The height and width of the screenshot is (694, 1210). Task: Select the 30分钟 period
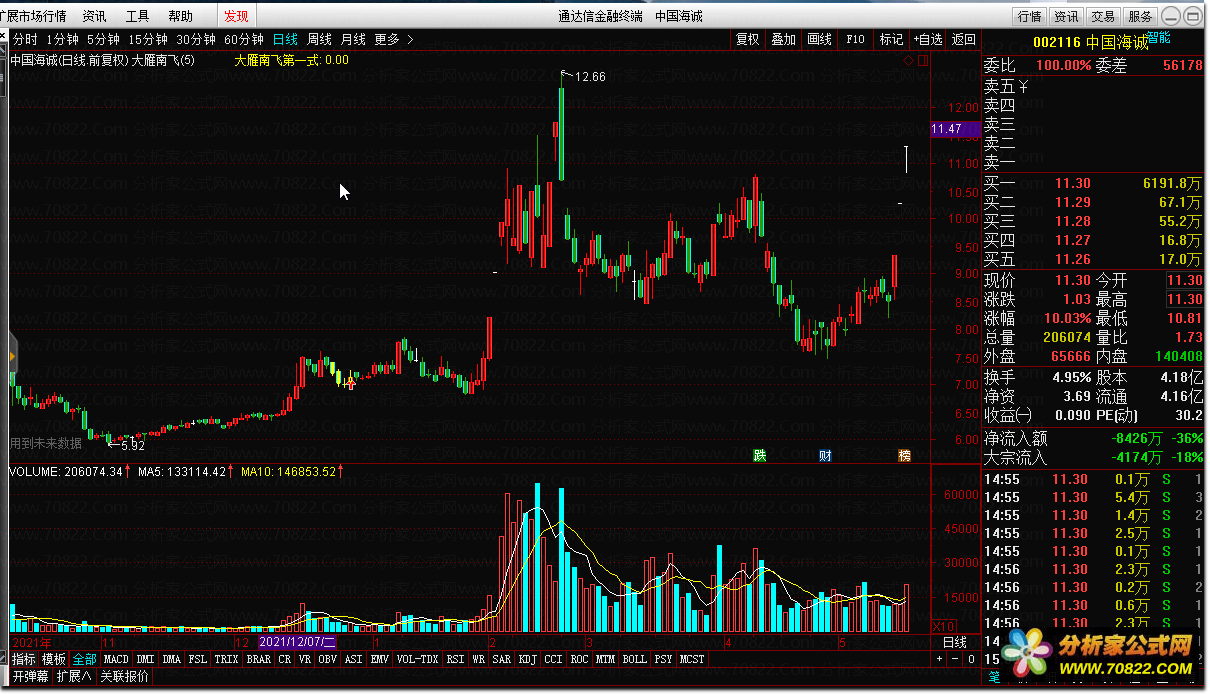[196, 39]
